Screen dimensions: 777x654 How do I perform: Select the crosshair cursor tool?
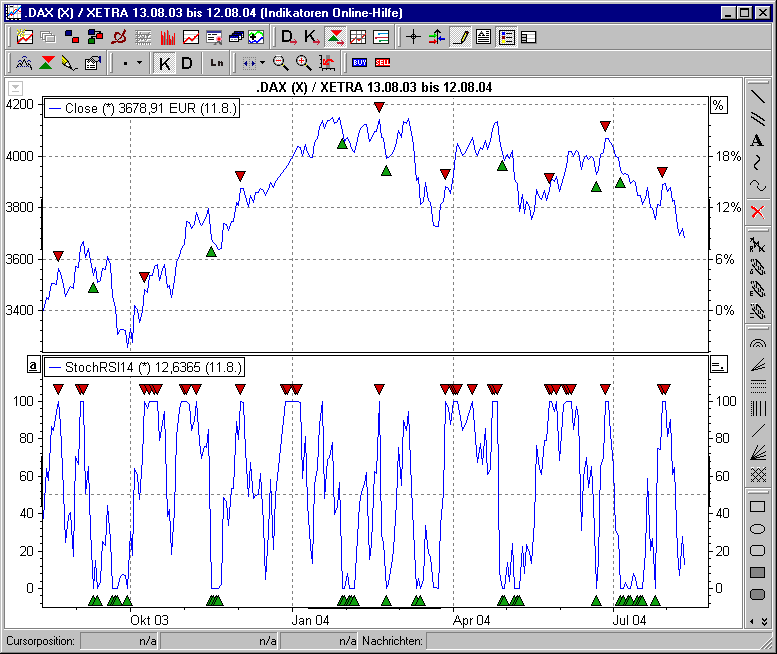click(x=414, y=37)
